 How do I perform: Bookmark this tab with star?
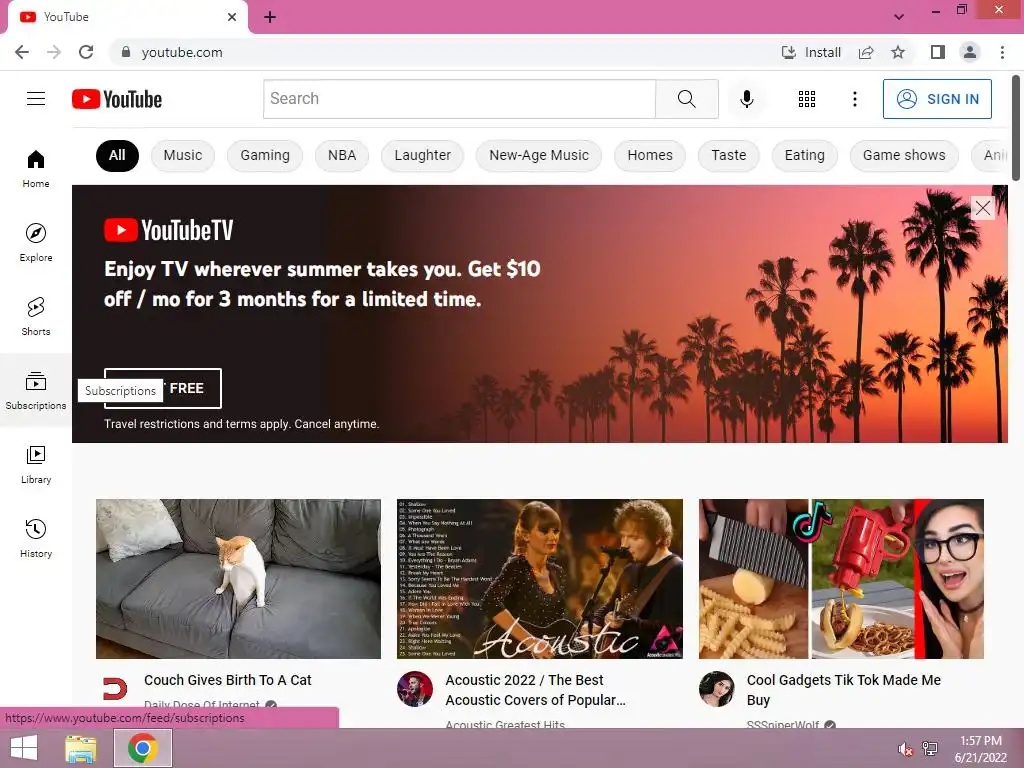(x=898, y=52)
